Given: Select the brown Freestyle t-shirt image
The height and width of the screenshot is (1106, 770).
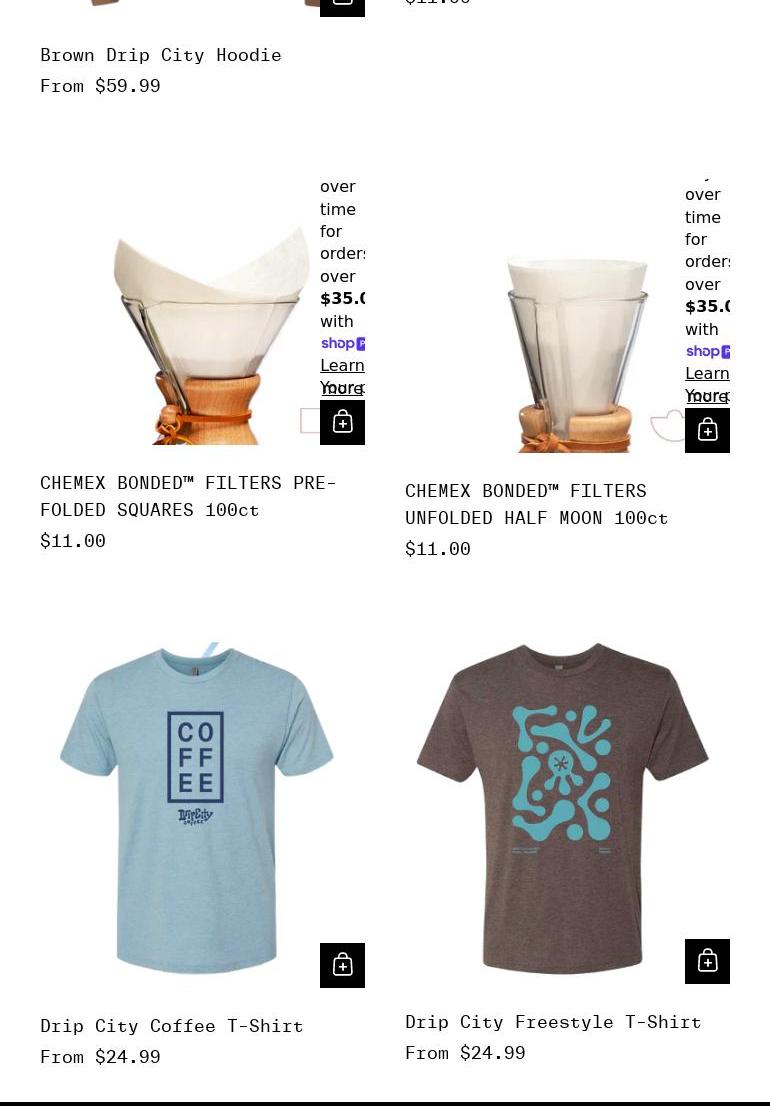Looking at the screenshot, I should click(x=563, y=808).
